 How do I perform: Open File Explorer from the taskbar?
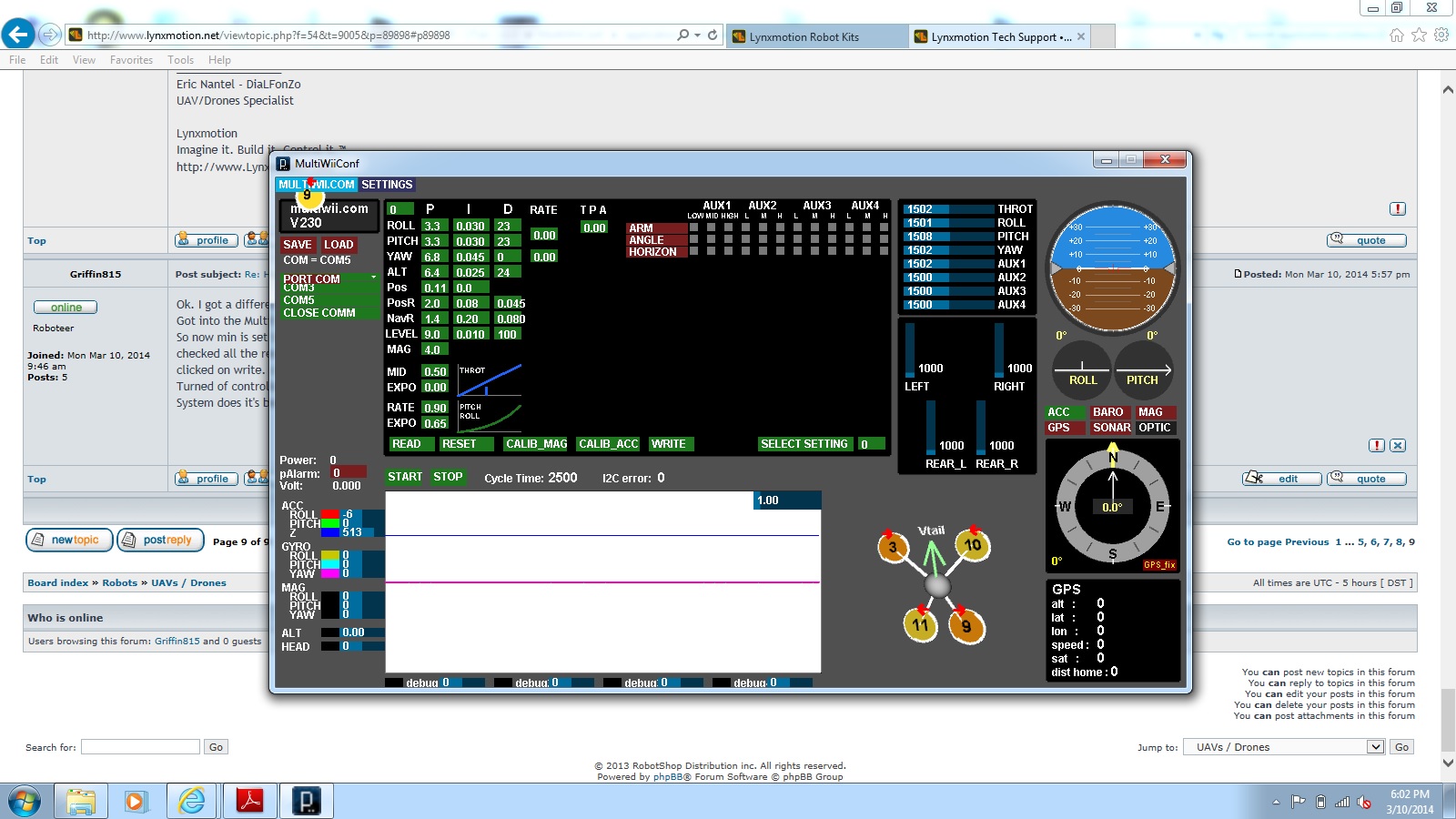tap(80, 801)
